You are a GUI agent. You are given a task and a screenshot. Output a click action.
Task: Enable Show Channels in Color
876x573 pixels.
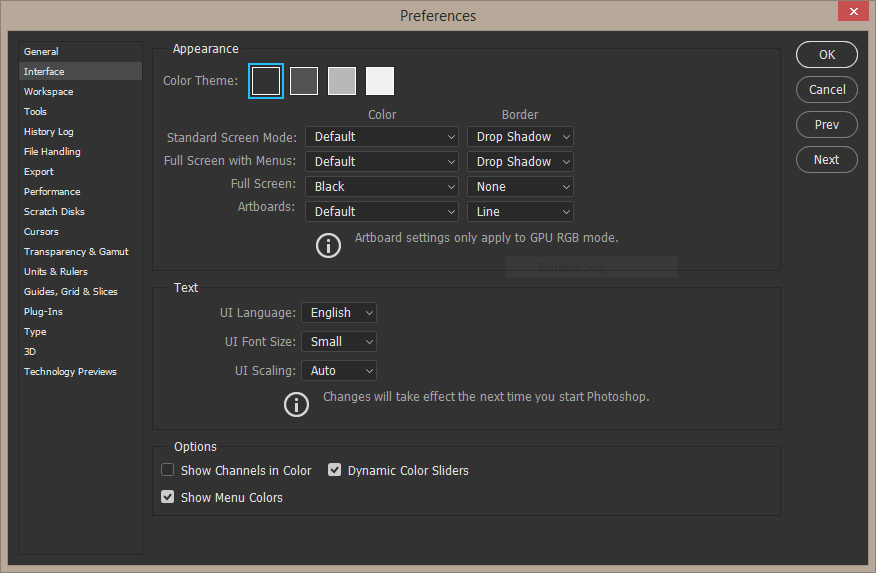pyautogui.click(x=168, y=470)
